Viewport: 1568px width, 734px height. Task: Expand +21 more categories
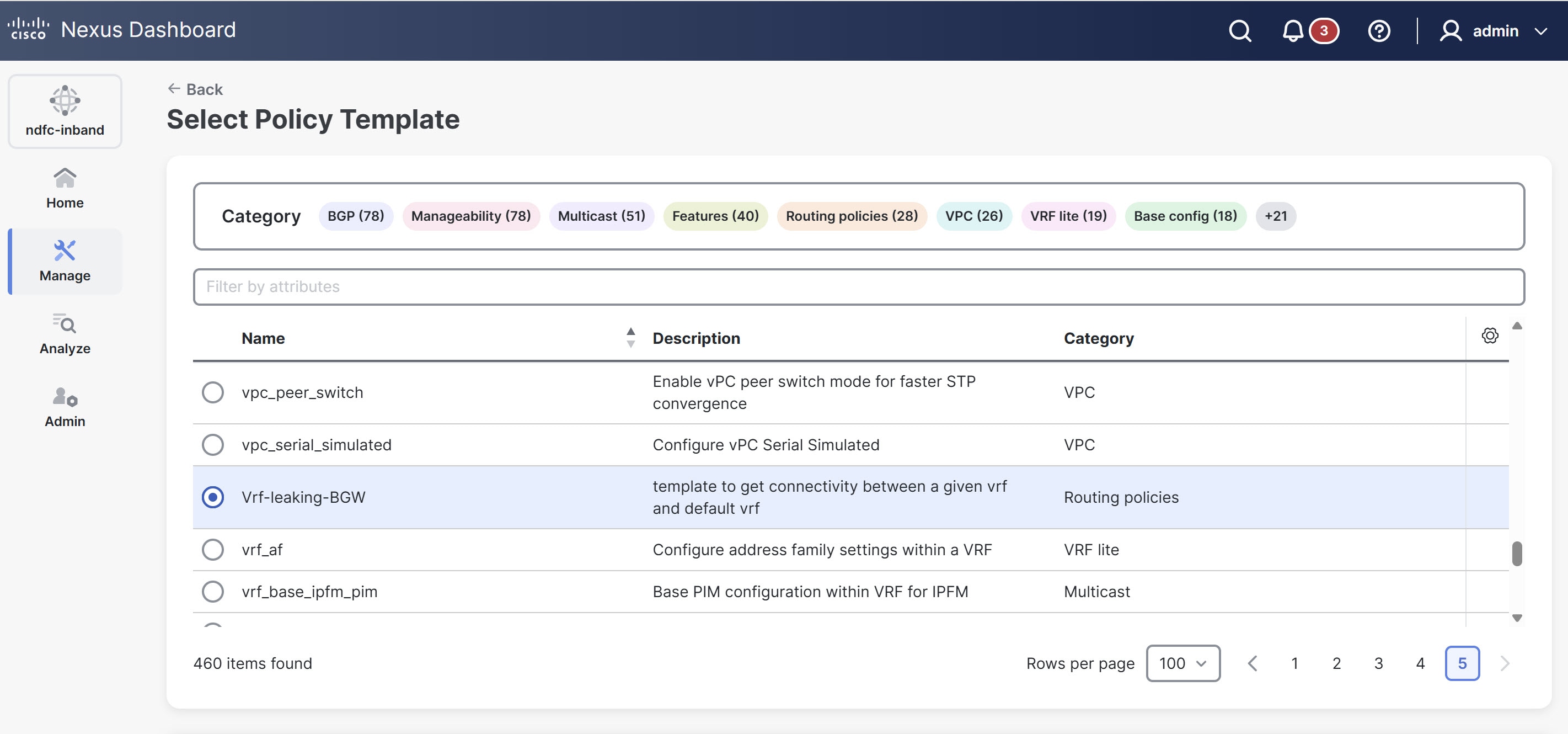coord(1275,216)
